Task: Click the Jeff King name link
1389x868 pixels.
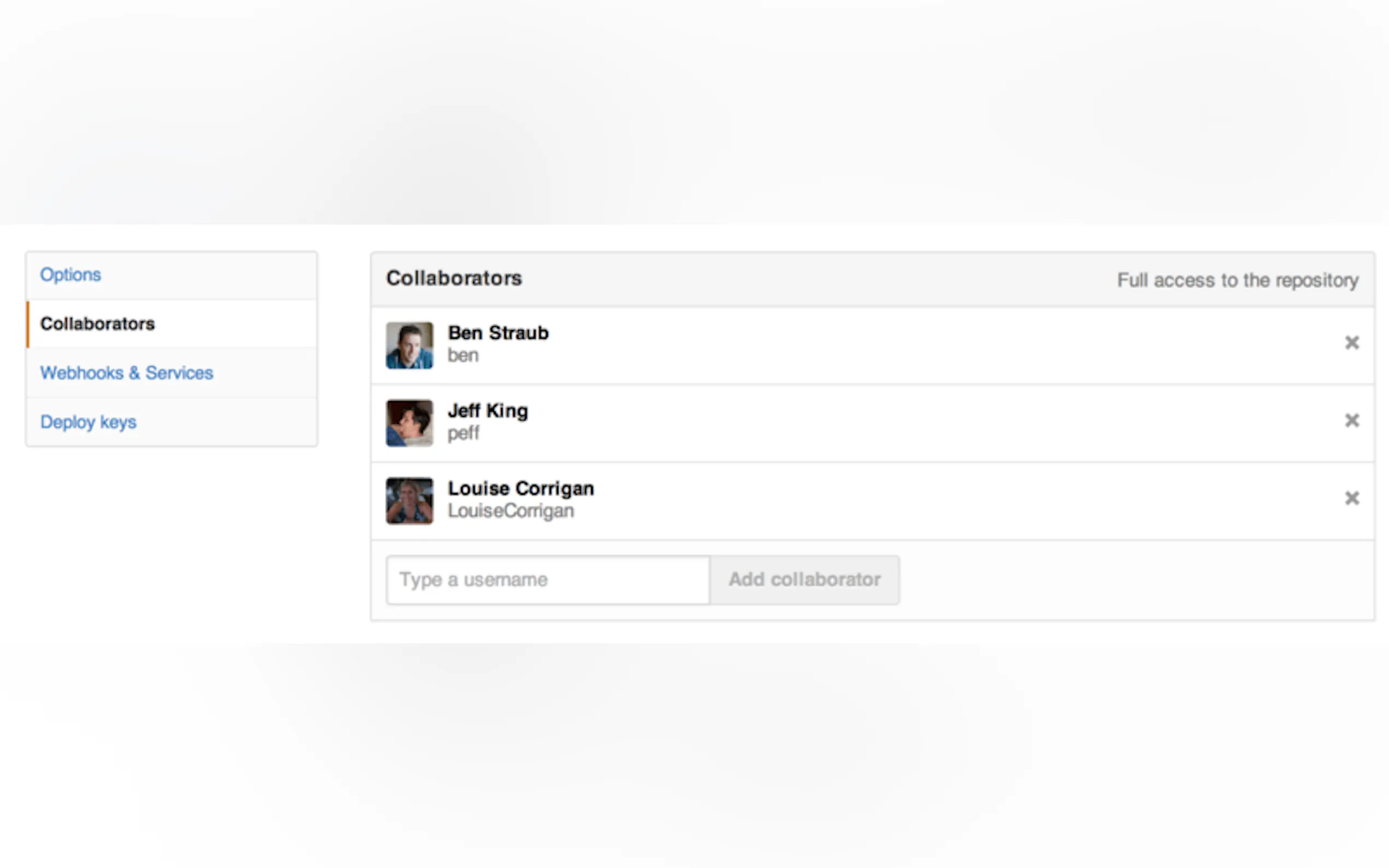Action: [x=487, y=411]
